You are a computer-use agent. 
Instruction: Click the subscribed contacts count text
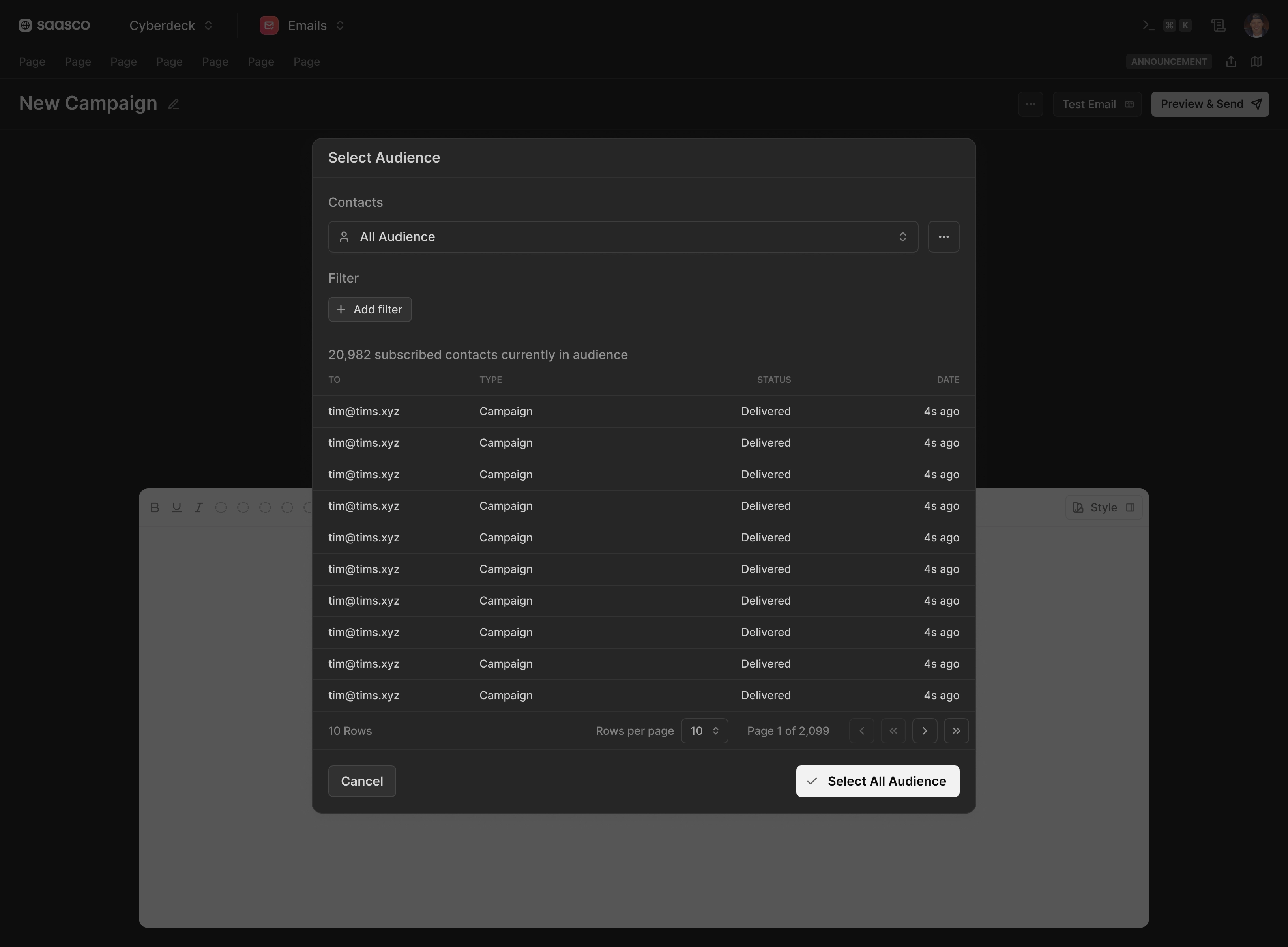(x=478, y=355)
